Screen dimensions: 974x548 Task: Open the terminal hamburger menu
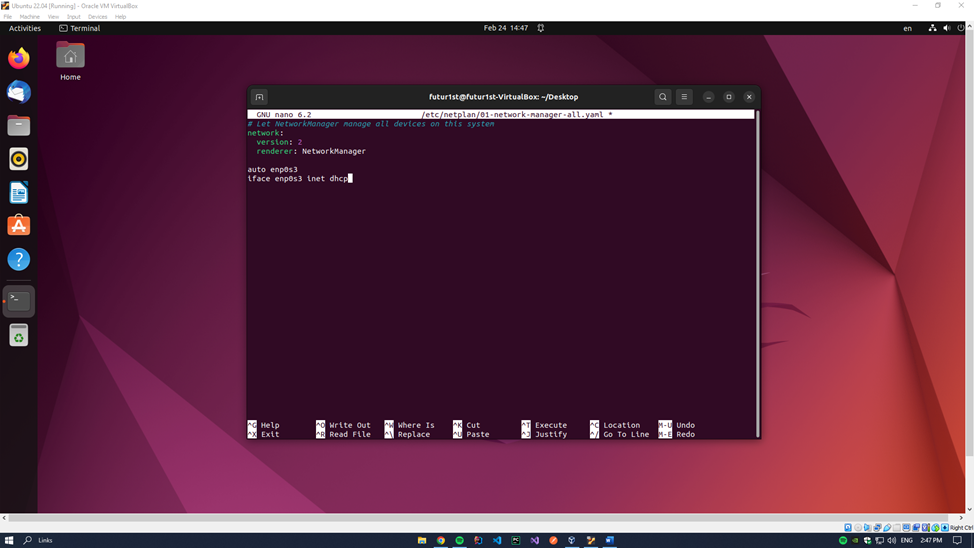[684, 97]
